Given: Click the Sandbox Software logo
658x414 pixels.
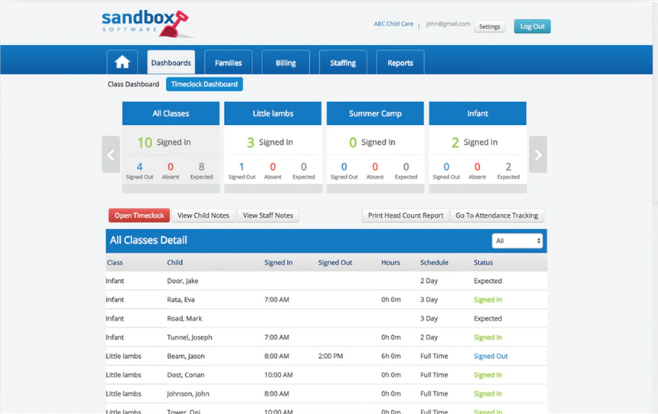Looking at the screenshot, I should pos(144,22).
